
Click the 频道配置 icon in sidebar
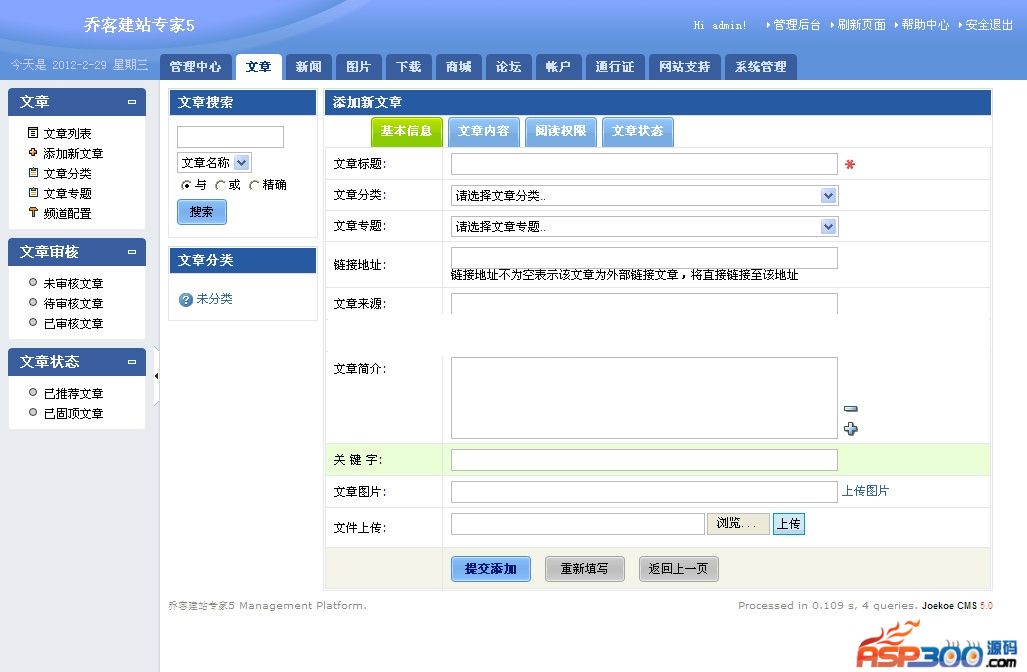point(33,213)
